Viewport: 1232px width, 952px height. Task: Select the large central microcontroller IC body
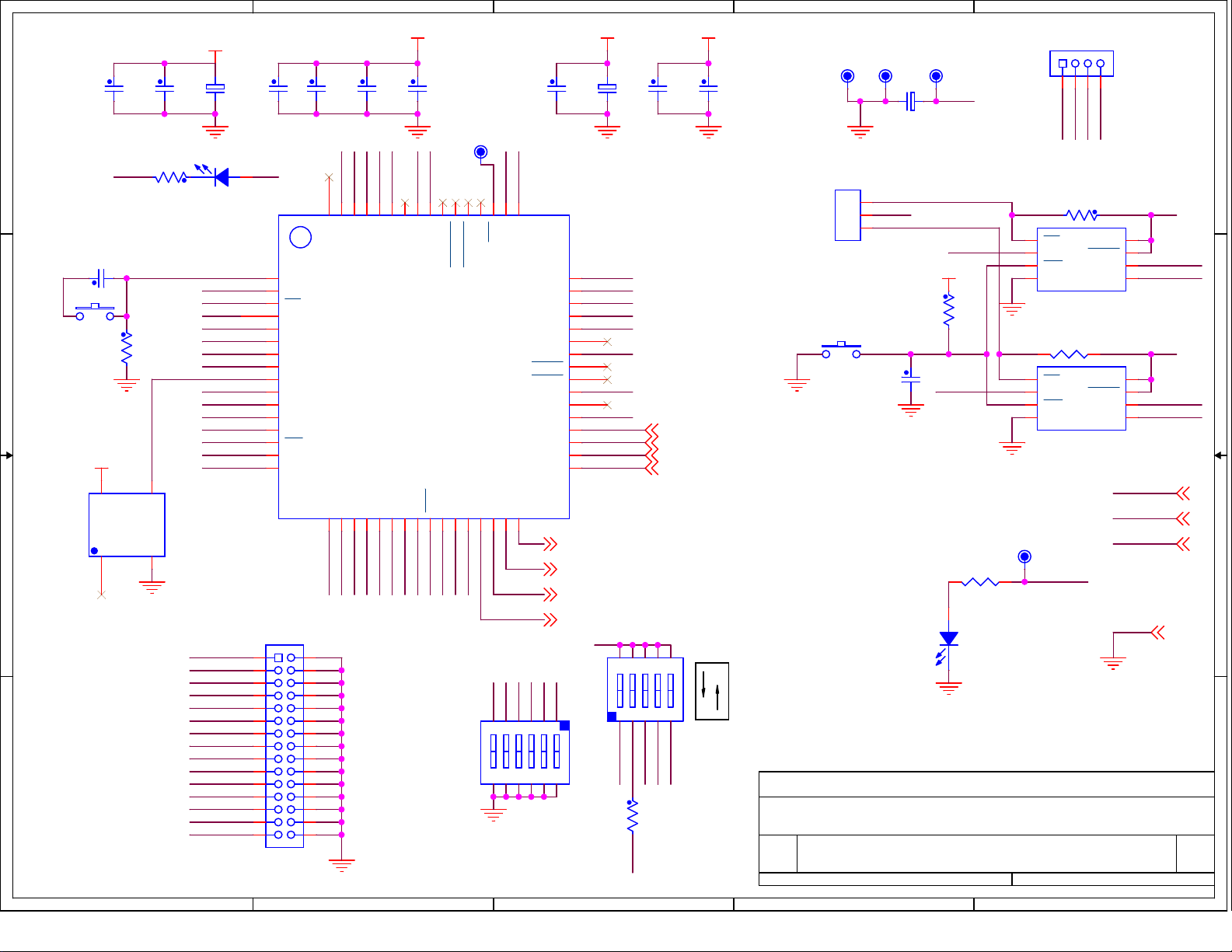424,367
